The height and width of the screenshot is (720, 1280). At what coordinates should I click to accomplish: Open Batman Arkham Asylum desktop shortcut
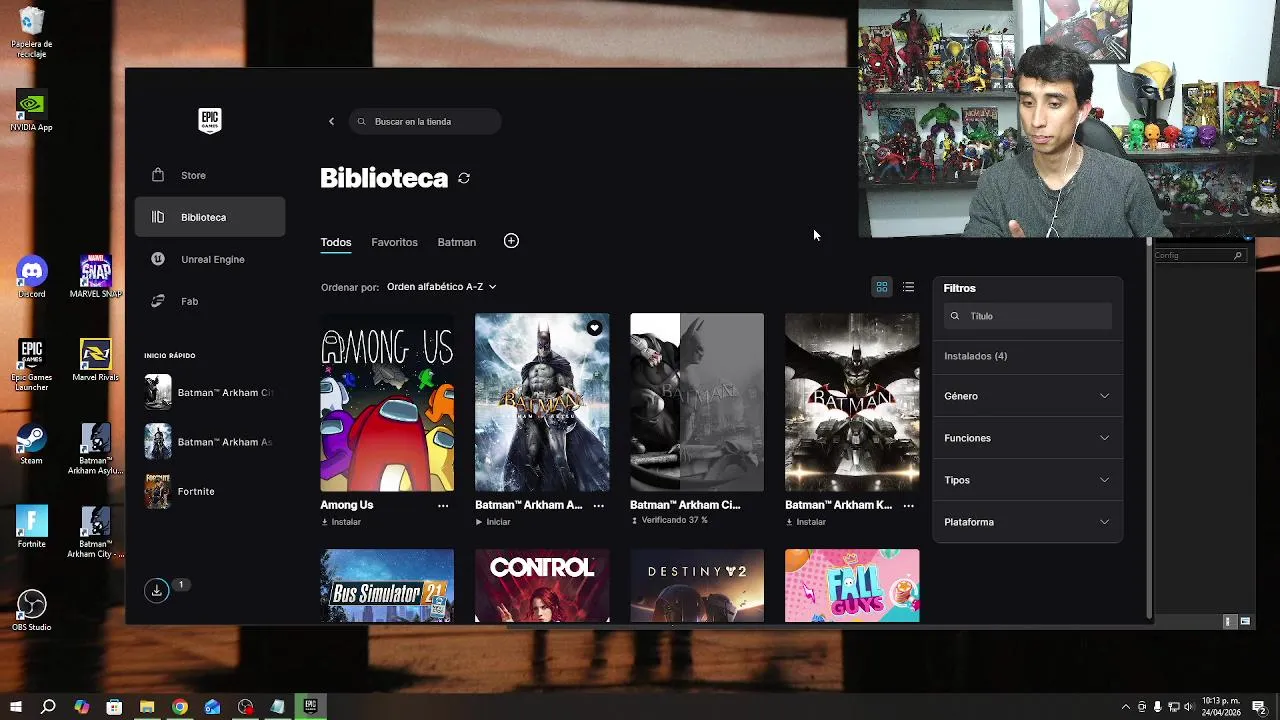[95, 449]
